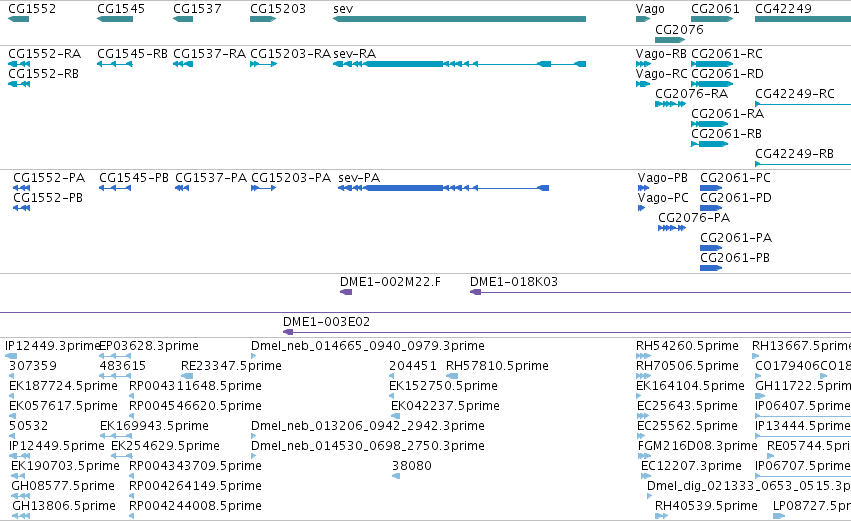Click the EK057617.5prime EST label
The image size is (851, 521).
[63, 406]
